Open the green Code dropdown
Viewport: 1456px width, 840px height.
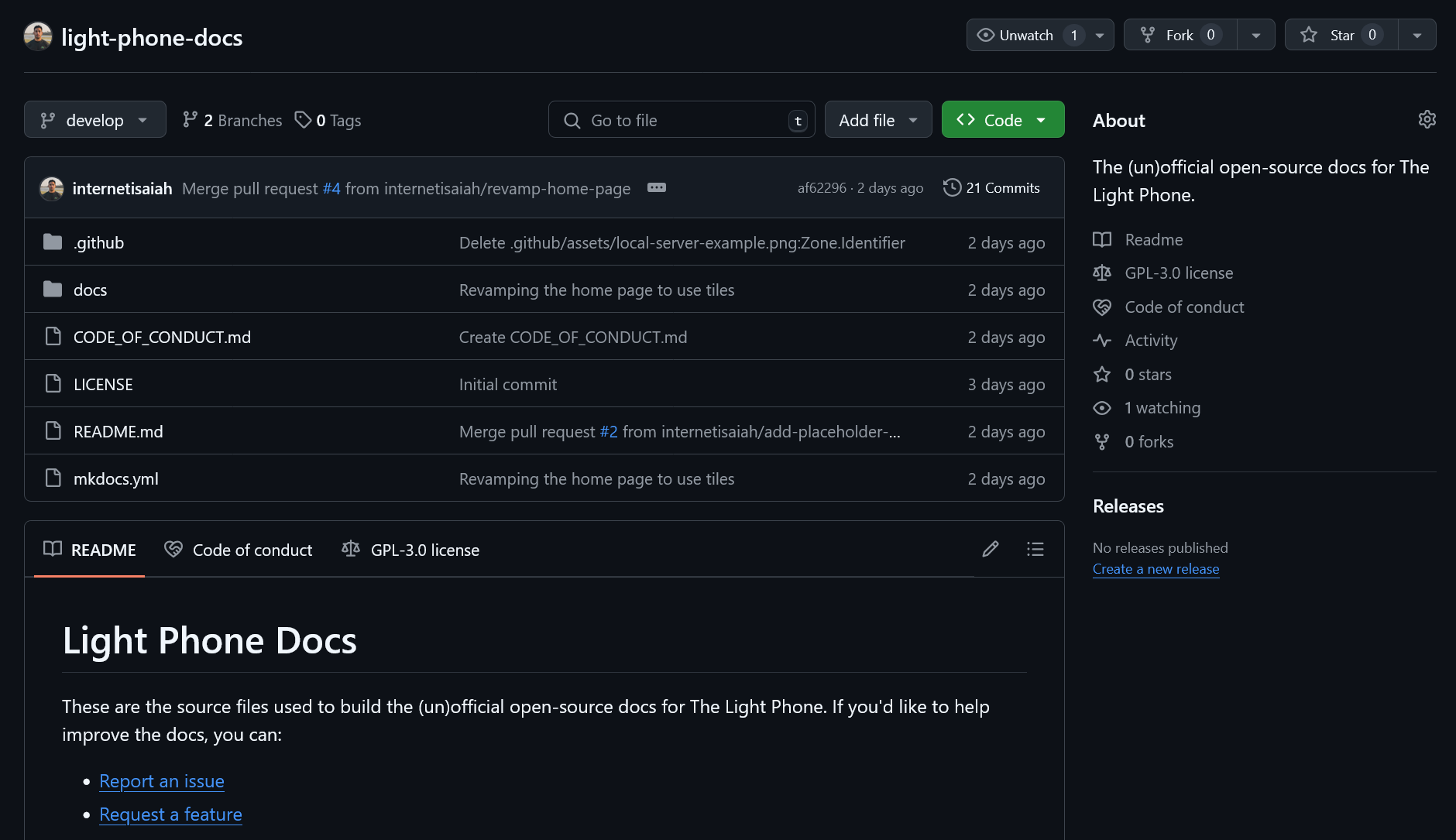pyautogui.click(x=1003, y=119)
